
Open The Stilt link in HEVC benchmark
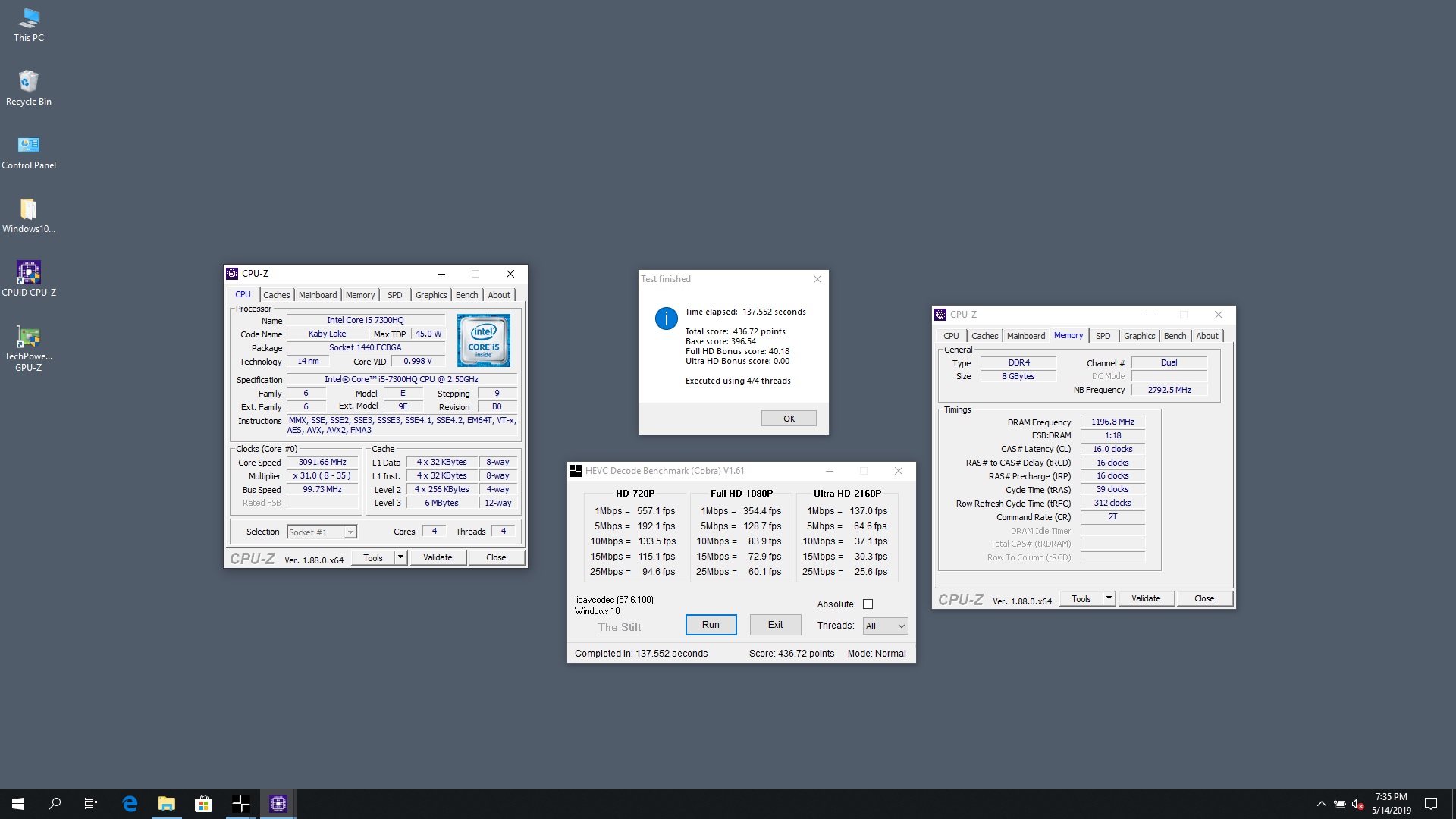(x=619, y=627)
